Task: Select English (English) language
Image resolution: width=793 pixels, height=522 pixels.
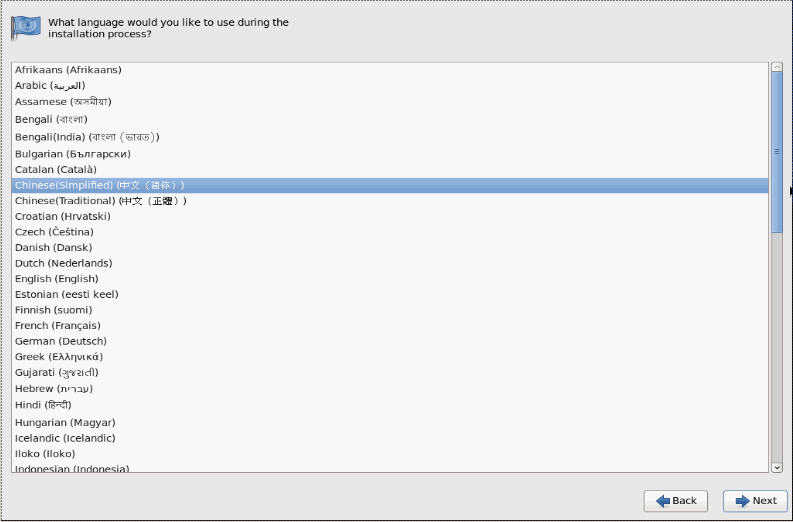Action: pos(57,279)
